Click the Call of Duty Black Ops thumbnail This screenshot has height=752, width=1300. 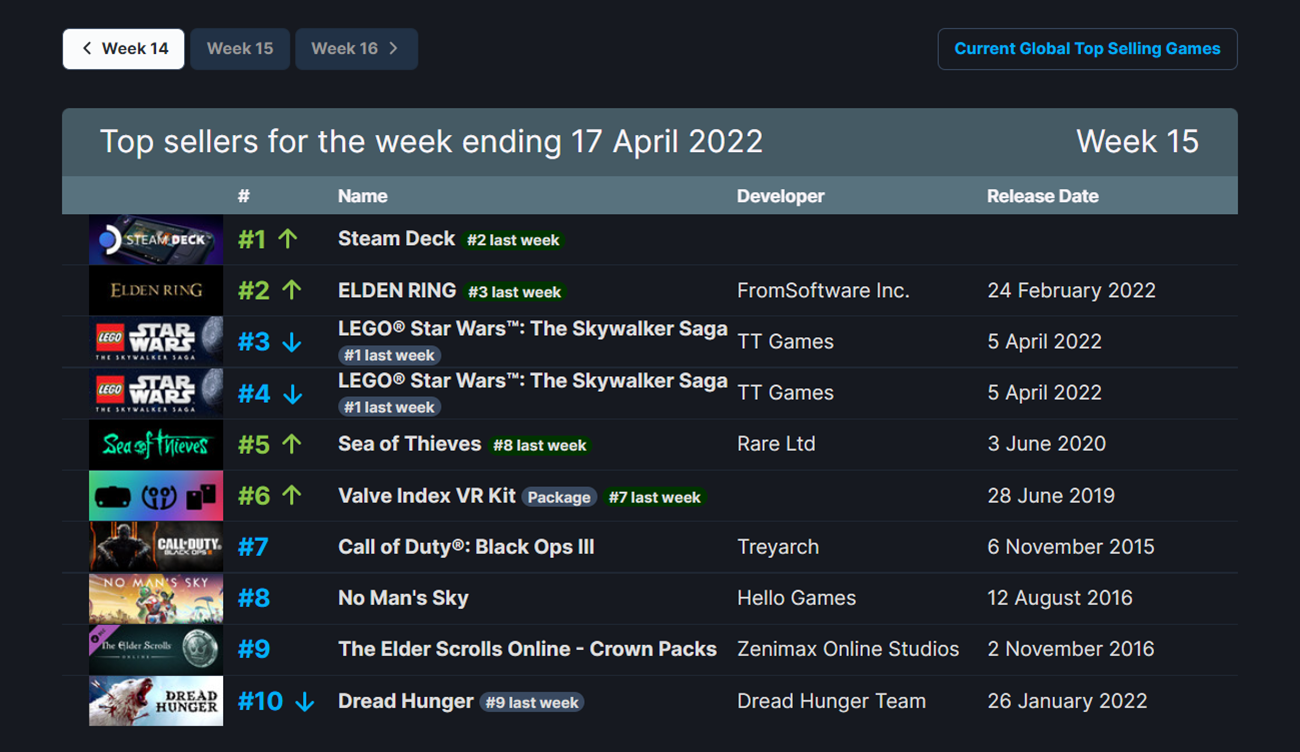coord(156,547)
